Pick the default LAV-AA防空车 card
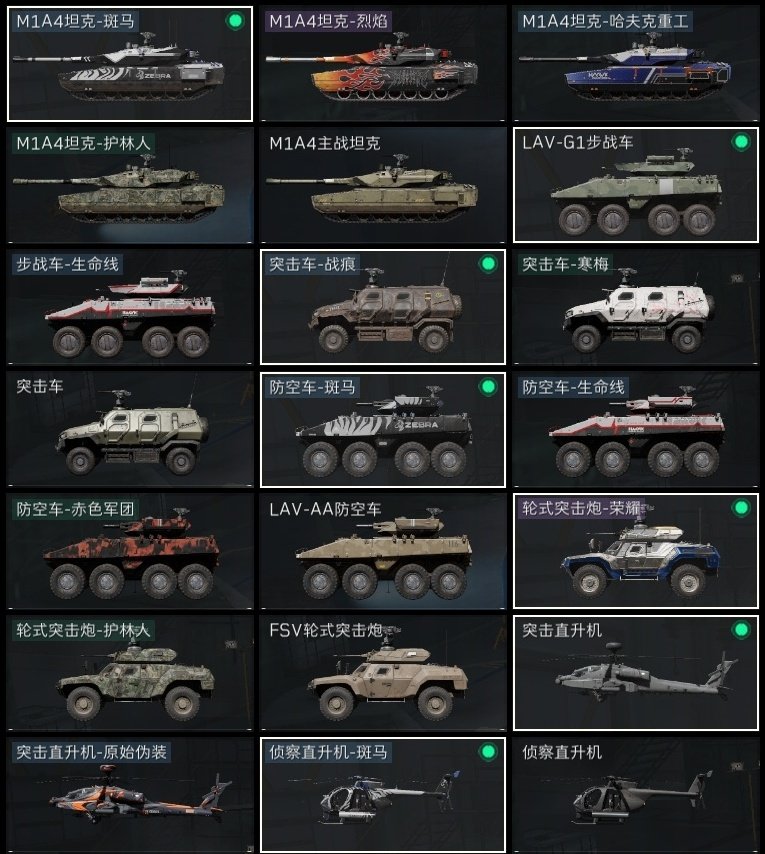The height and width of the screenshot is (854, 765). pyautogui.click(x=383, y=551)
